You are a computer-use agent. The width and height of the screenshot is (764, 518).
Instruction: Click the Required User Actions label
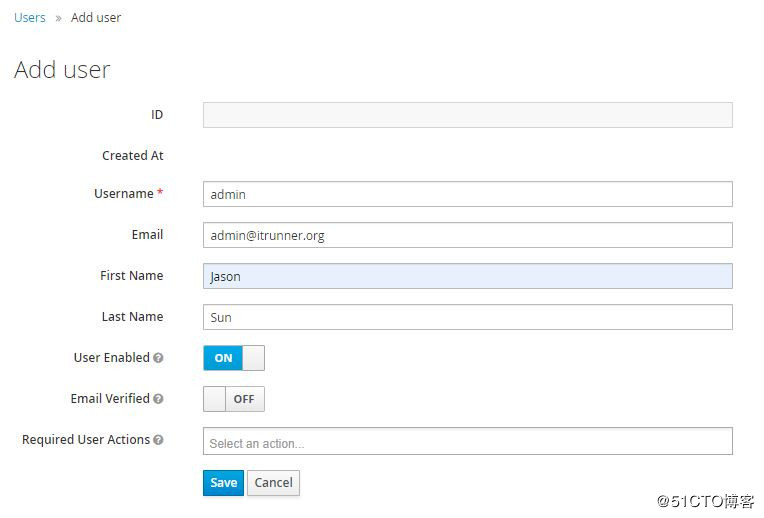(86, 440)
